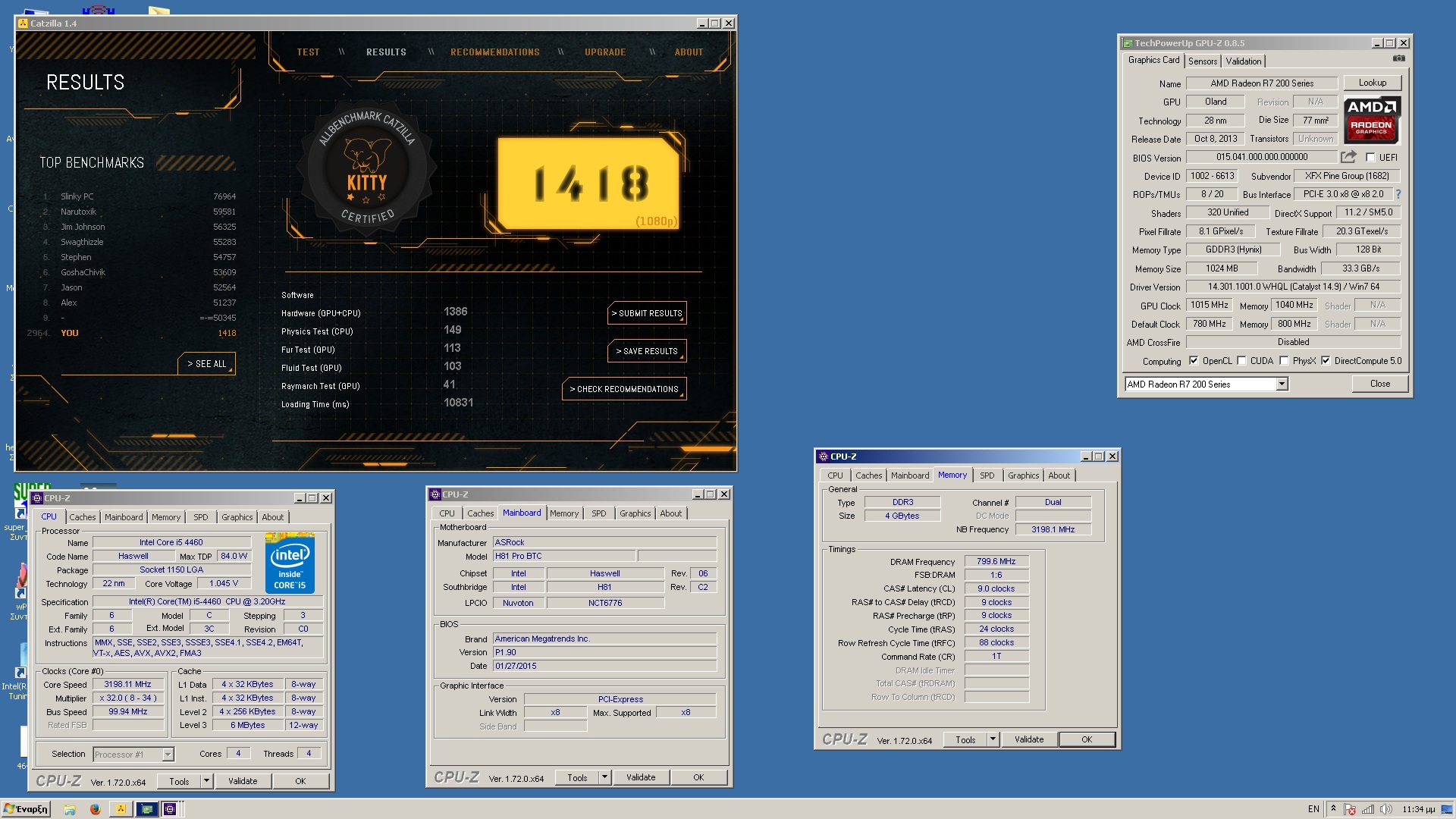The image size is (1456, 819).
Task: Open Windows Explorer from the taskbar
Action: point(69,809)
